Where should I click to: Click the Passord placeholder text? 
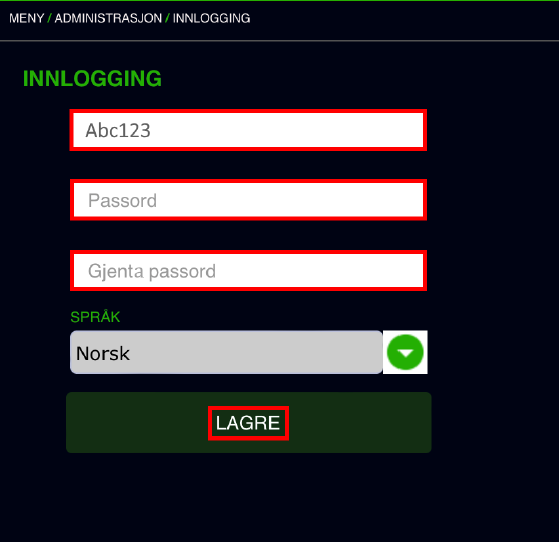(x=122, y=200)
